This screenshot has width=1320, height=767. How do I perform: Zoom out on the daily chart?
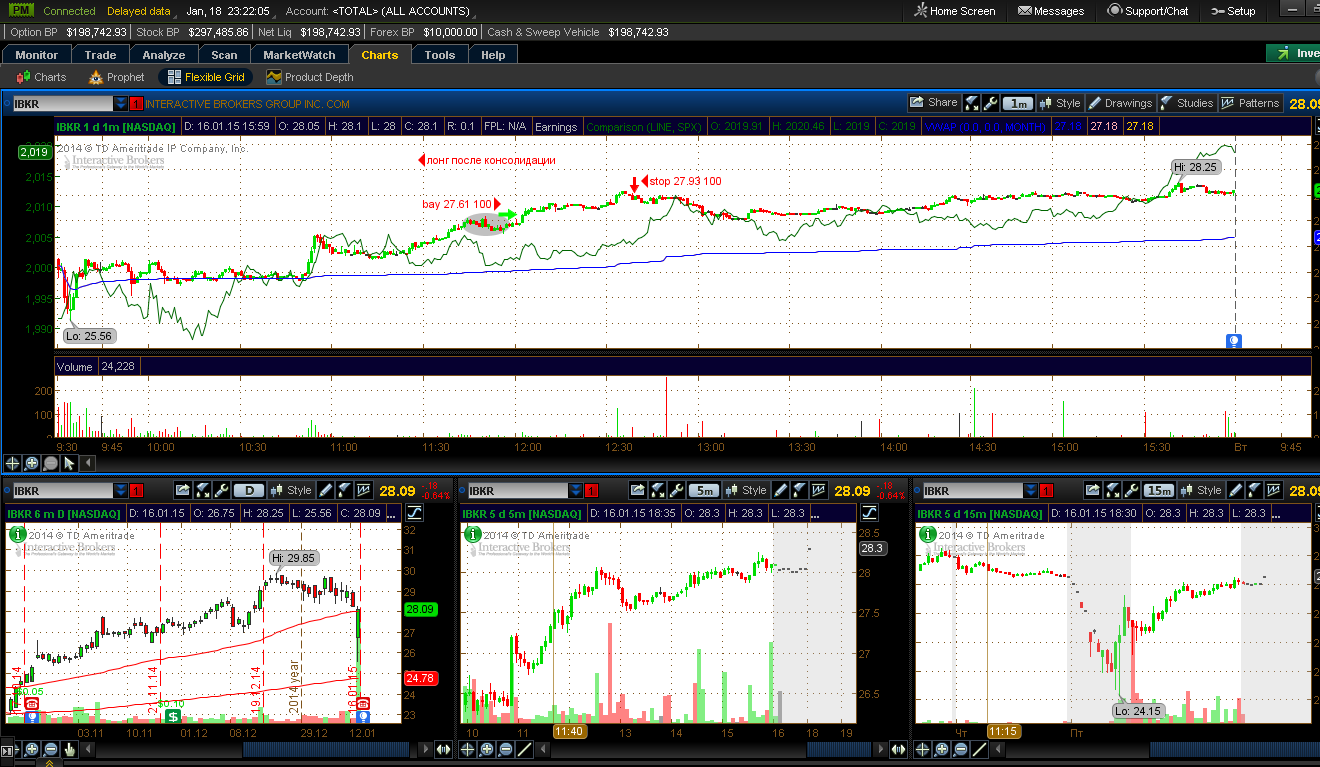pos(51,749)
